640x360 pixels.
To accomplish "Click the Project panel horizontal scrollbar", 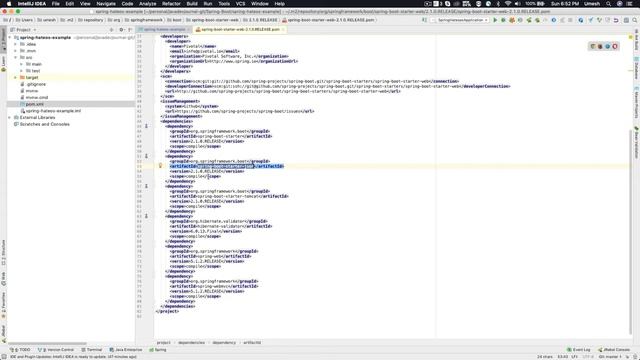I will 47,343.
